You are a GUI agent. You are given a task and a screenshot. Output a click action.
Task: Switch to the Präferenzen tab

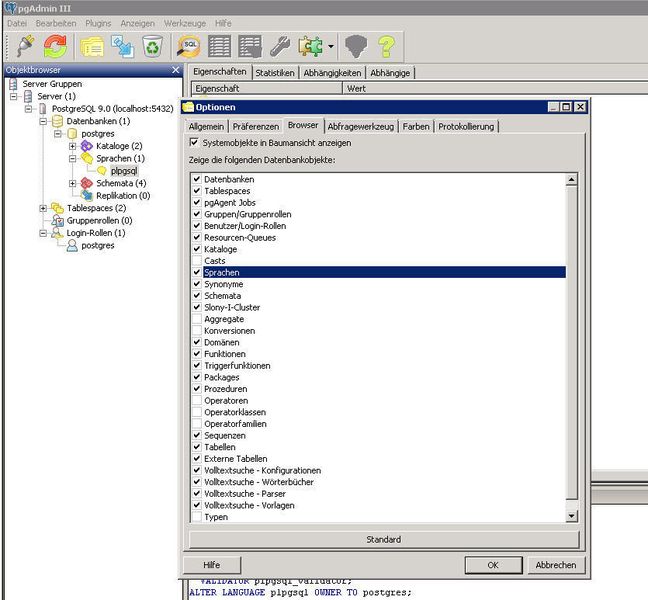pyautogui.click(x=256, y=126)
